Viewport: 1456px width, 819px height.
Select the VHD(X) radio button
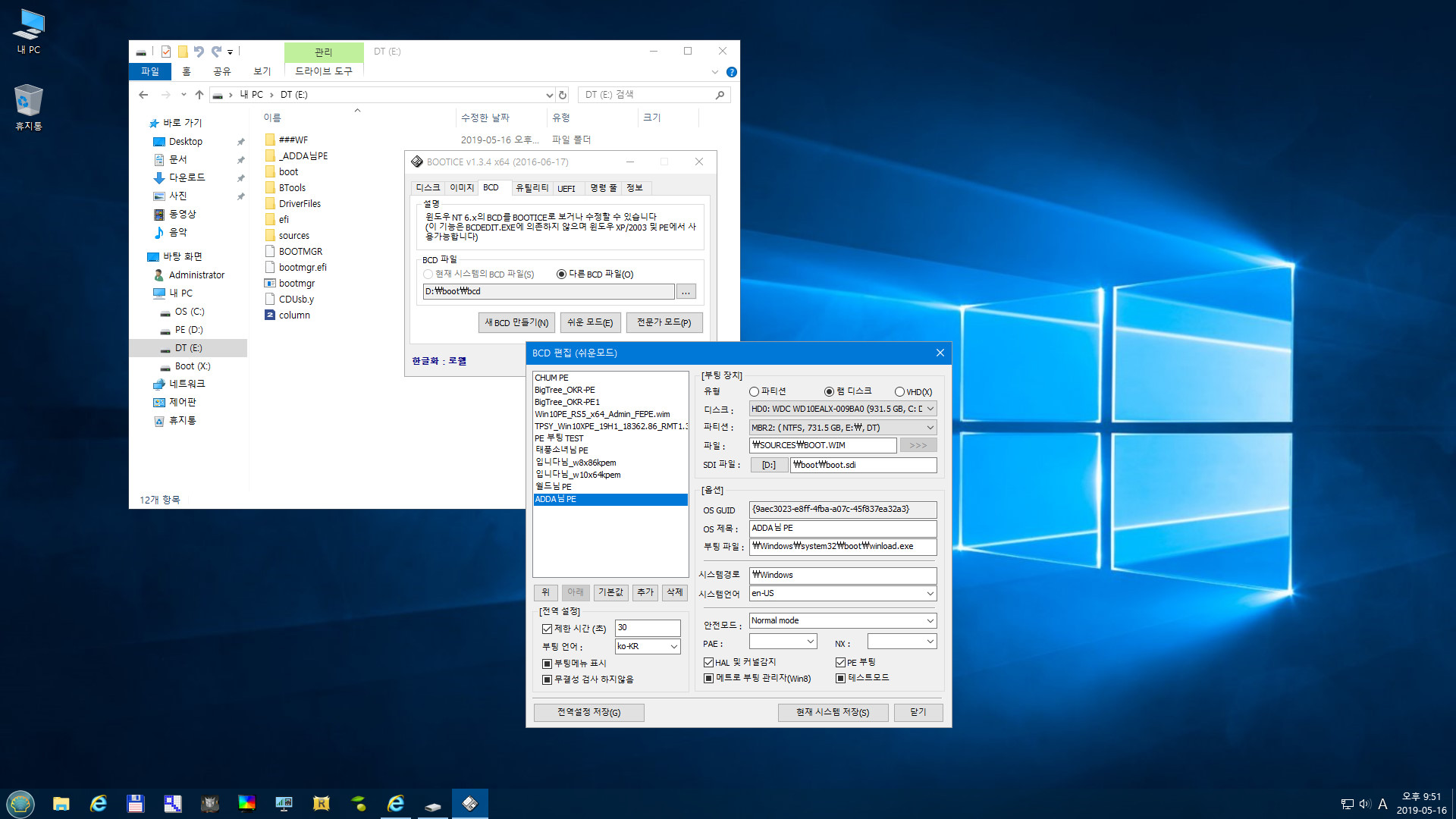pyautogui.click(x=899, y=392)
